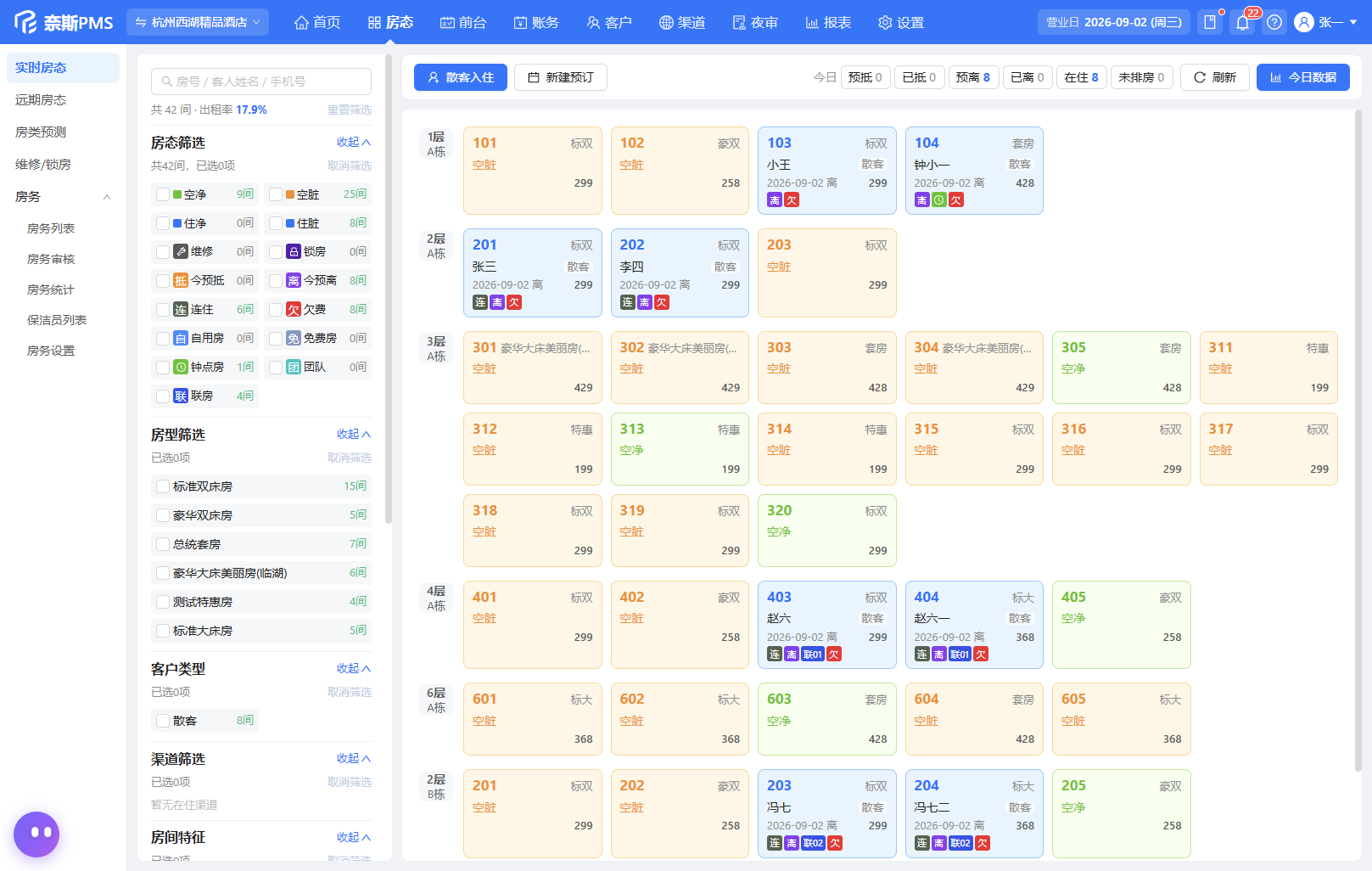Check the 标准双床房 room type filter

pos(163,486)
